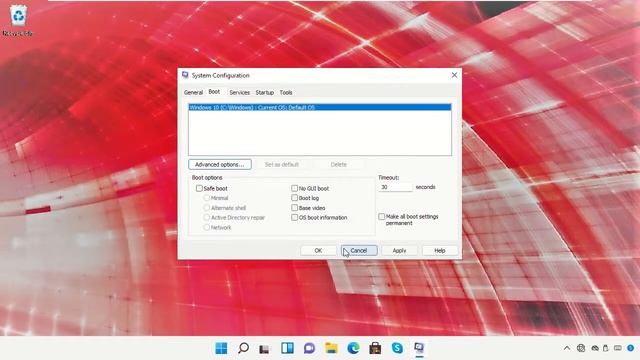Launch Teams Chat from taskbar
The width and height of the screenshot is (640, 360).
click(x=309, y=348)
